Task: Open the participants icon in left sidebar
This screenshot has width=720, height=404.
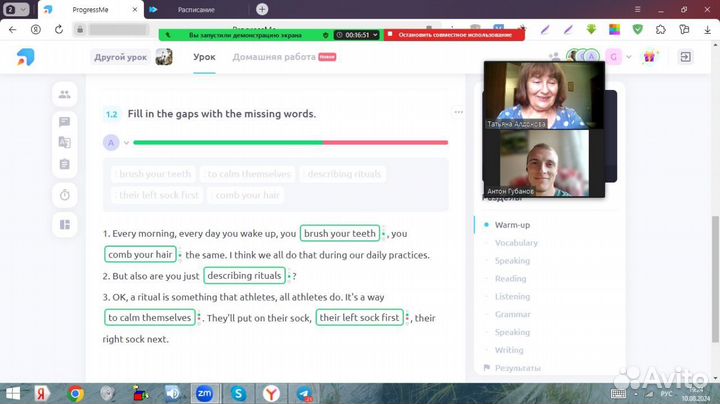Action: 64,95
